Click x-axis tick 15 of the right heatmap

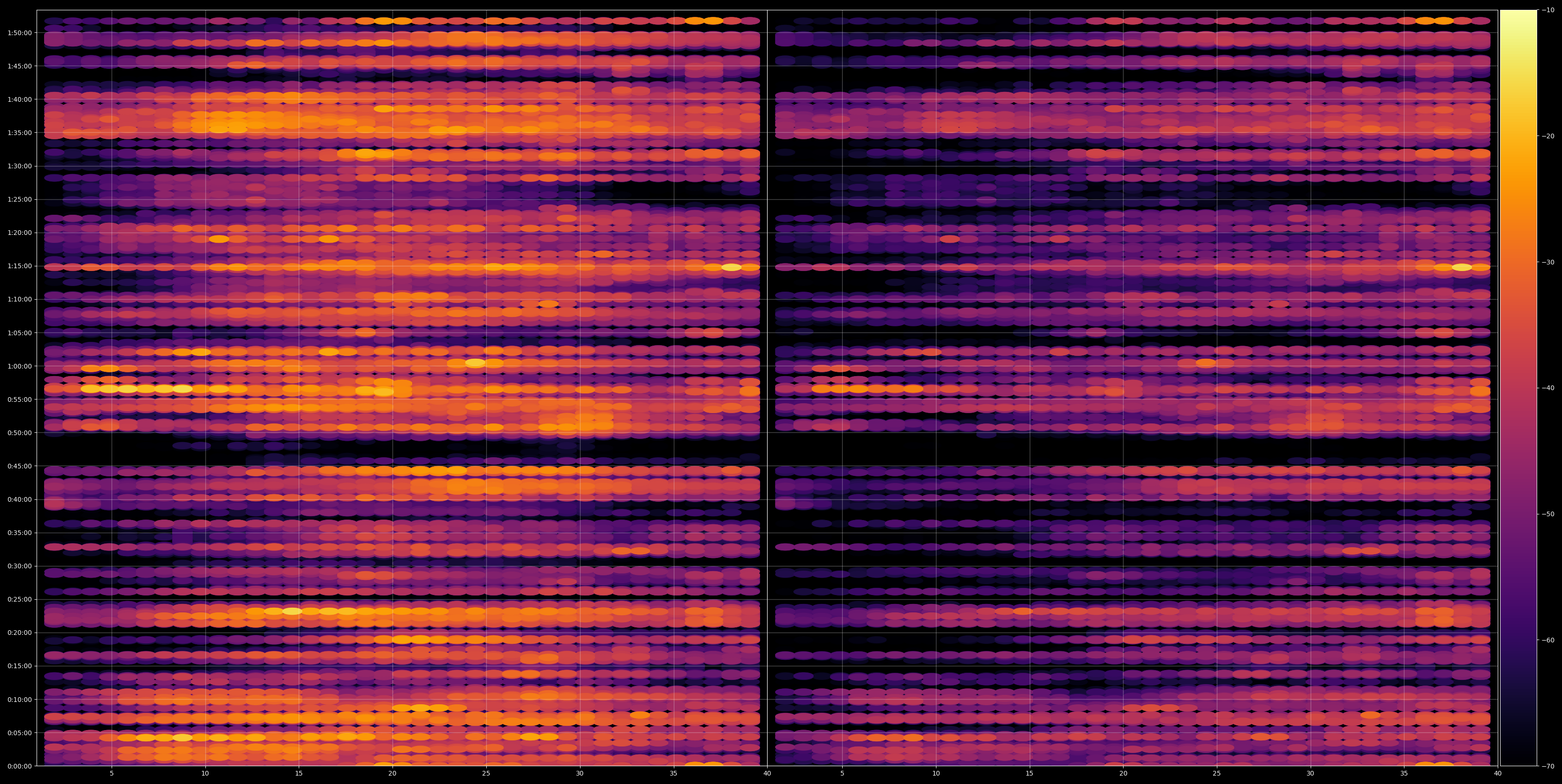pos(1030,774)
